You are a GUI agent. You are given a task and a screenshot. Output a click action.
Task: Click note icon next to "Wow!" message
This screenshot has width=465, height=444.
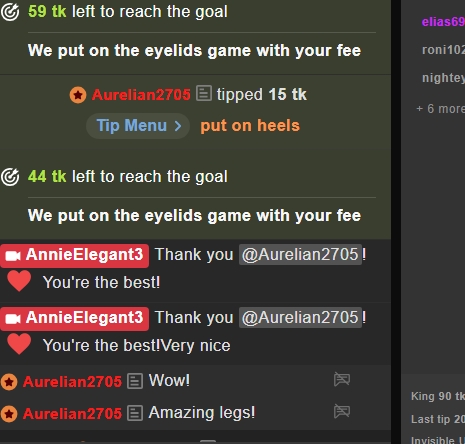click(x=135, y=381)
